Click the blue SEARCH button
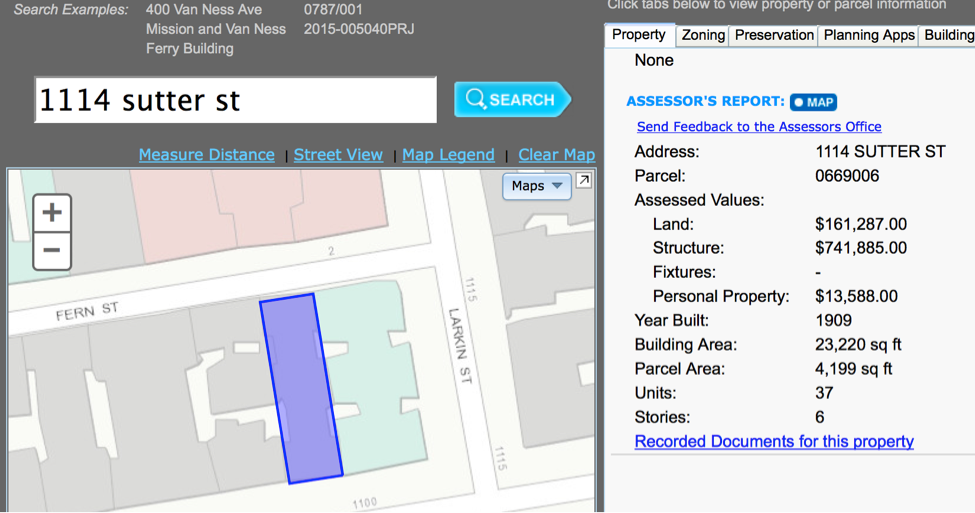Image resolution: width=975 pixels, height=513 pixels. (511, 100)
